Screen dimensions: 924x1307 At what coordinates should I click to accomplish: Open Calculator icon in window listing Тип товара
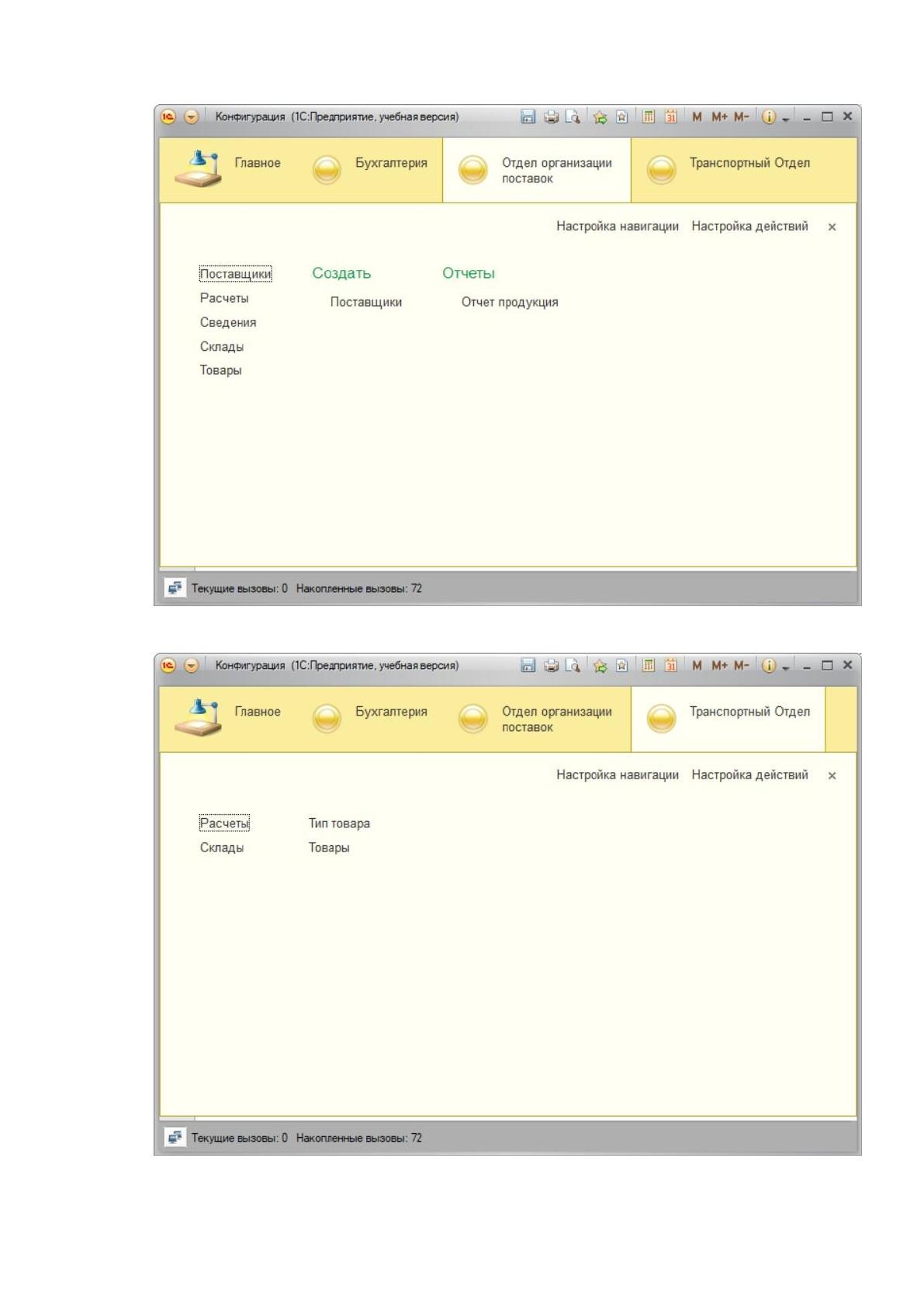(x=649, y=665)
